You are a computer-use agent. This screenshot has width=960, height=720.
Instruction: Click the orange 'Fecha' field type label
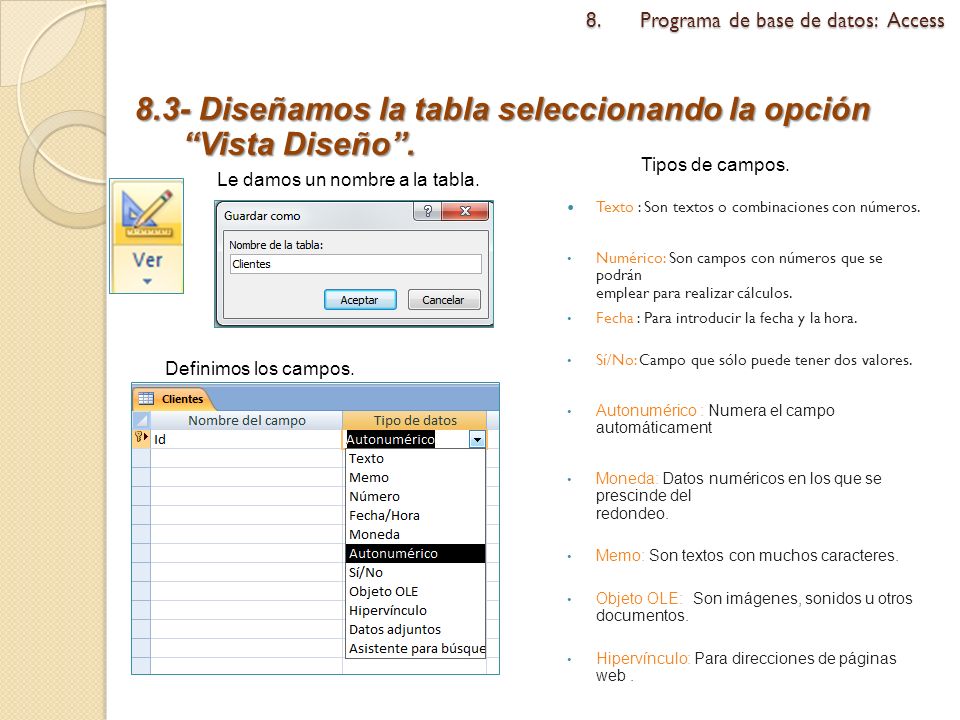[615, 318]
